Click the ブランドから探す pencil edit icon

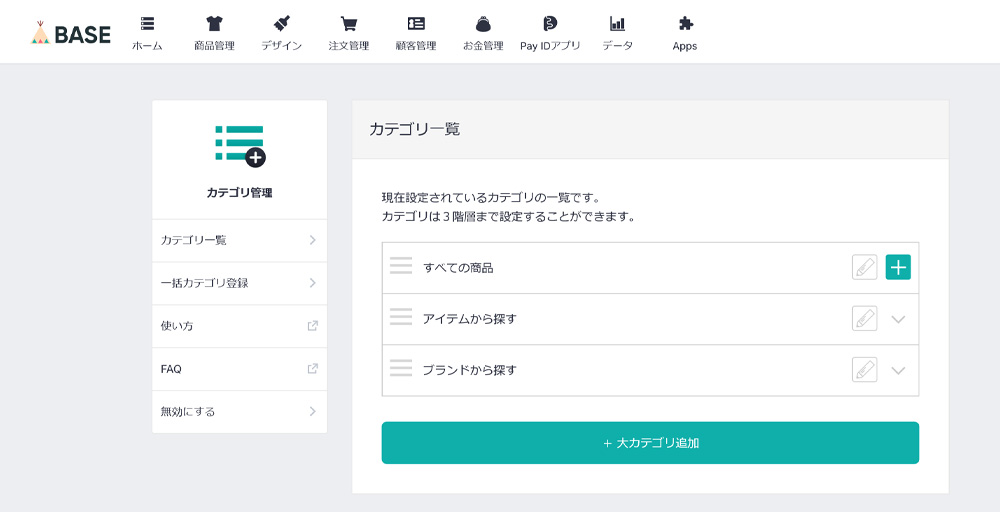pos(864,369)
